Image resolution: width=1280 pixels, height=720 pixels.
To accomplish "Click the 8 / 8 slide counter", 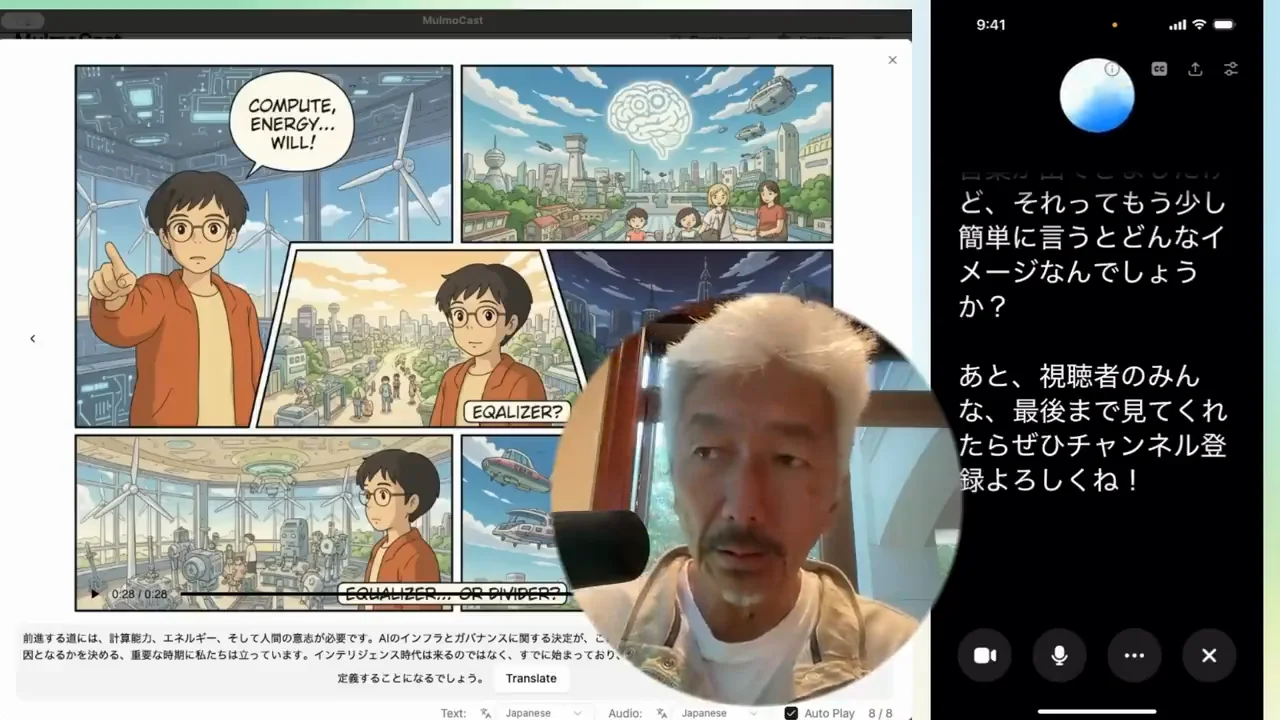I will pyautogui.click(x=880, y=713).
